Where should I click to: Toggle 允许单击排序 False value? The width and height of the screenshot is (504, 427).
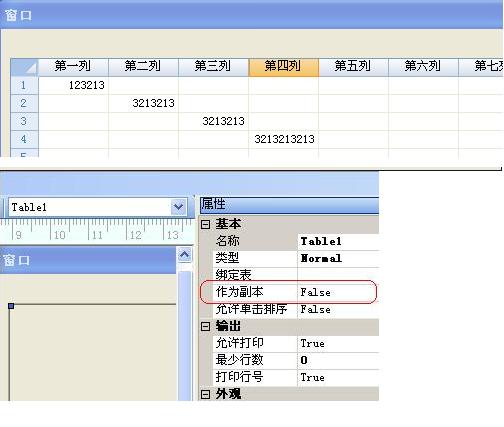[x=338, y=309]
